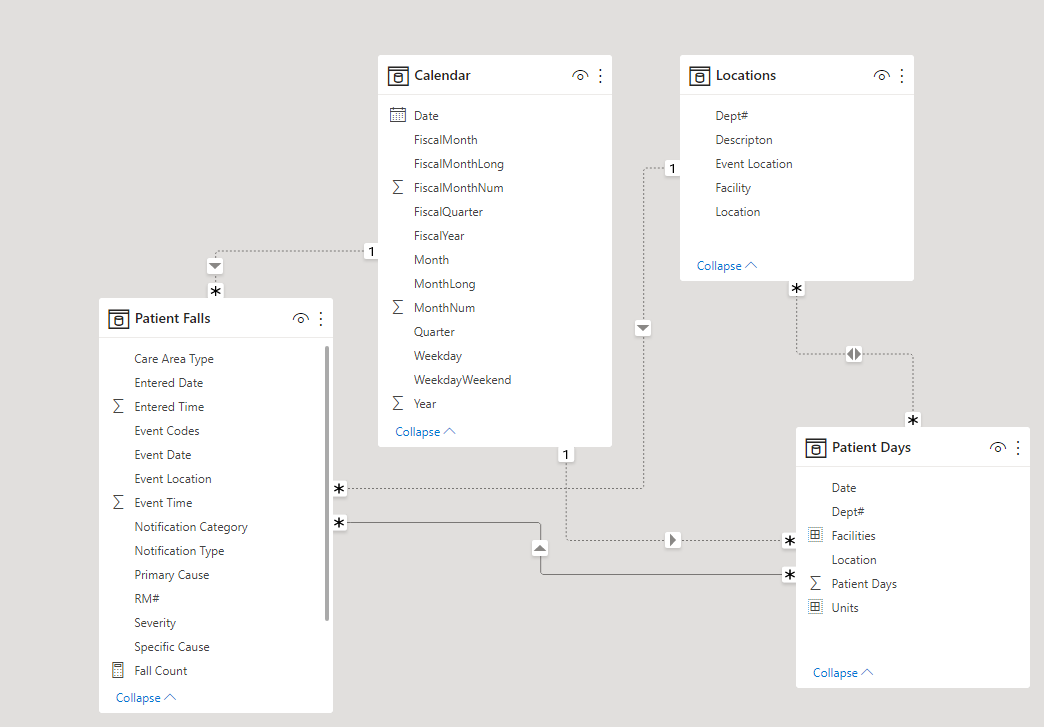Select the Notification Category field
This screenshot has height=727, width=1044.
pyautogui.click(x=191, y=527)
